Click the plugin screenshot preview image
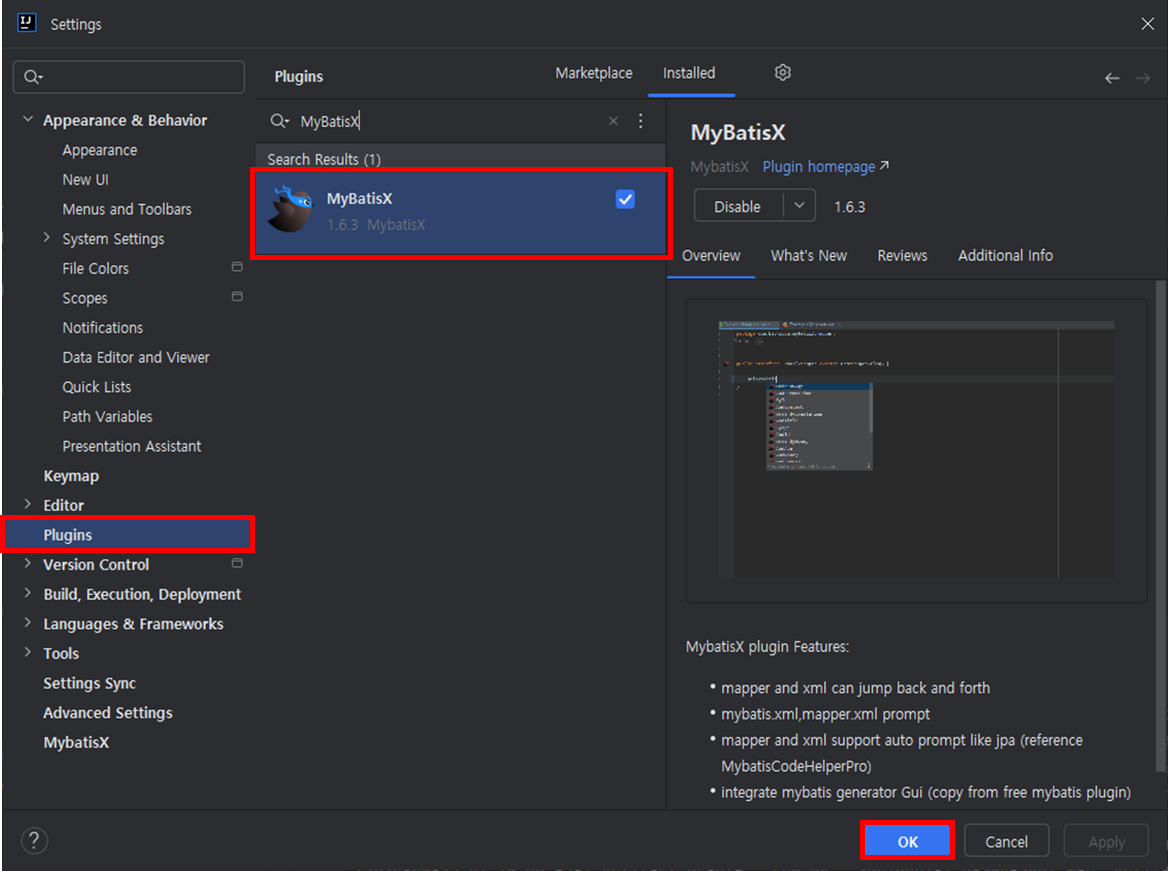Image resolution: width=1168 pixels, height=871 pixels. (916, 450)
